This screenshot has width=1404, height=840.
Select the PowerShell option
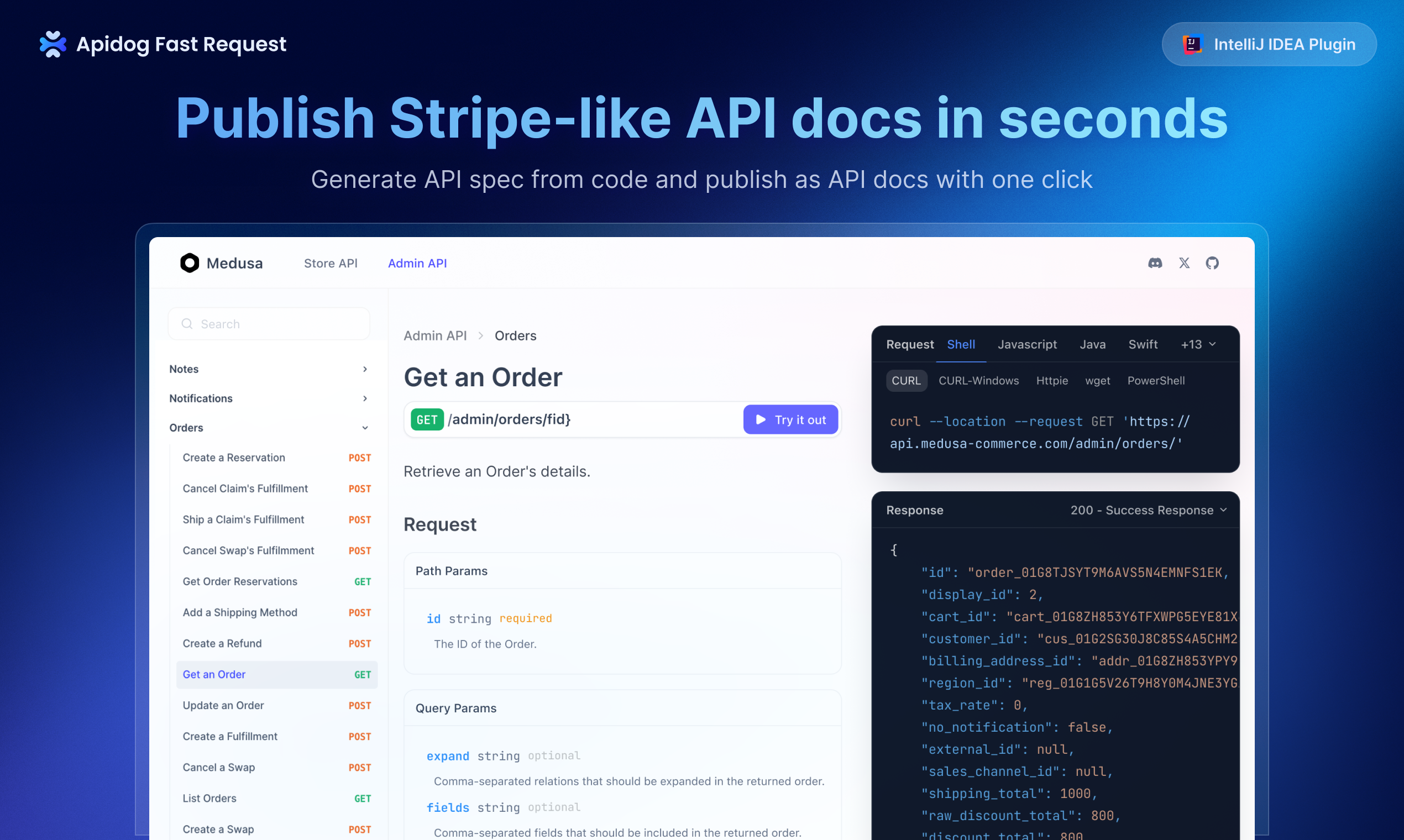[x=1155, y=381]
